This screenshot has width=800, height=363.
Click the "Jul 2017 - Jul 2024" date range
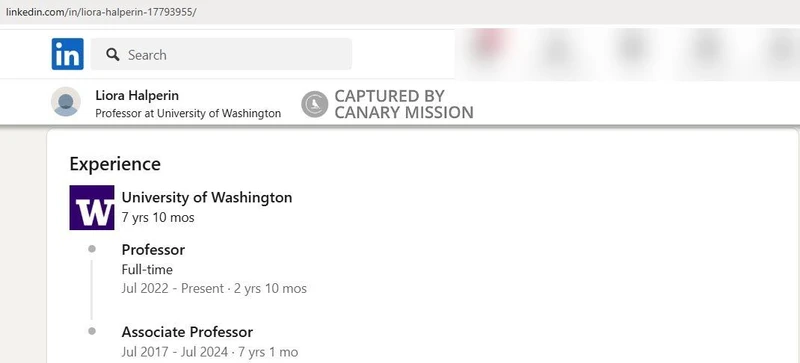[x=174, y=352]
